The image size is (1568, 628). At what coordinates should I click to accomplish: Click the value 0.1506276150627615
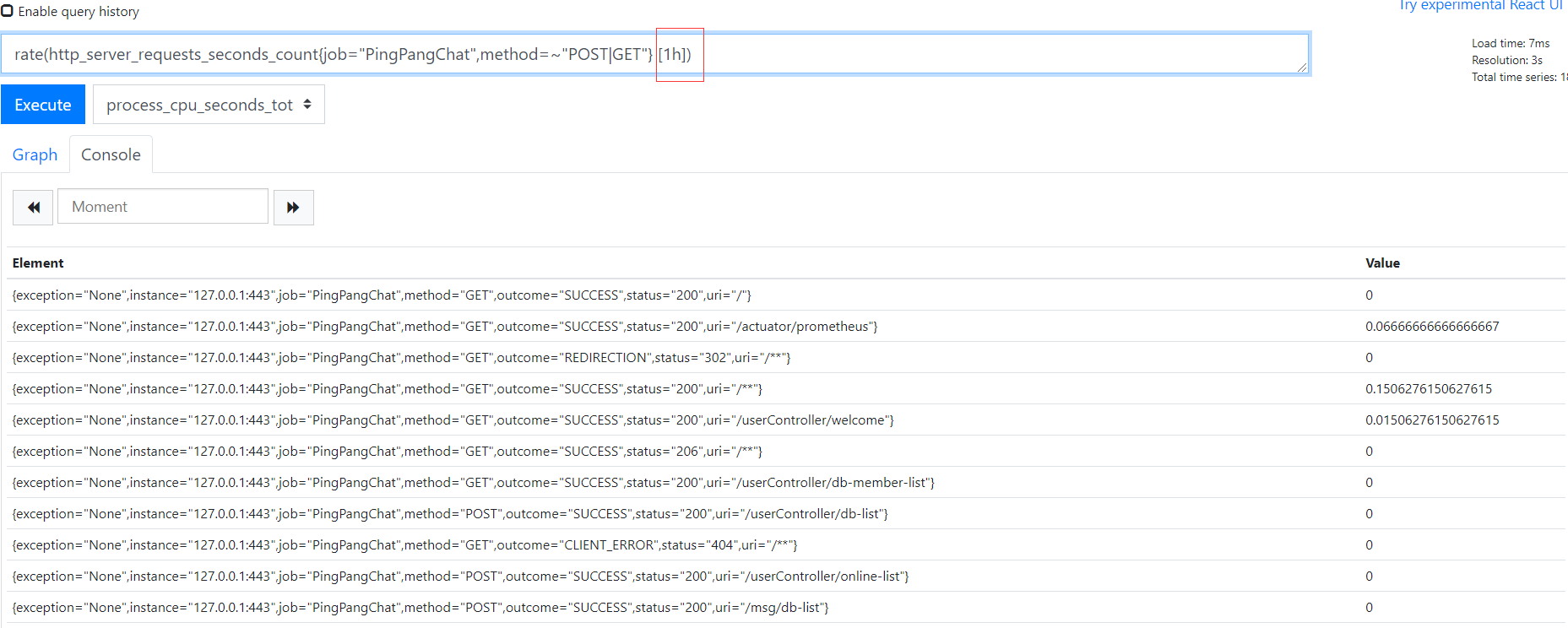coord(1428,389)
